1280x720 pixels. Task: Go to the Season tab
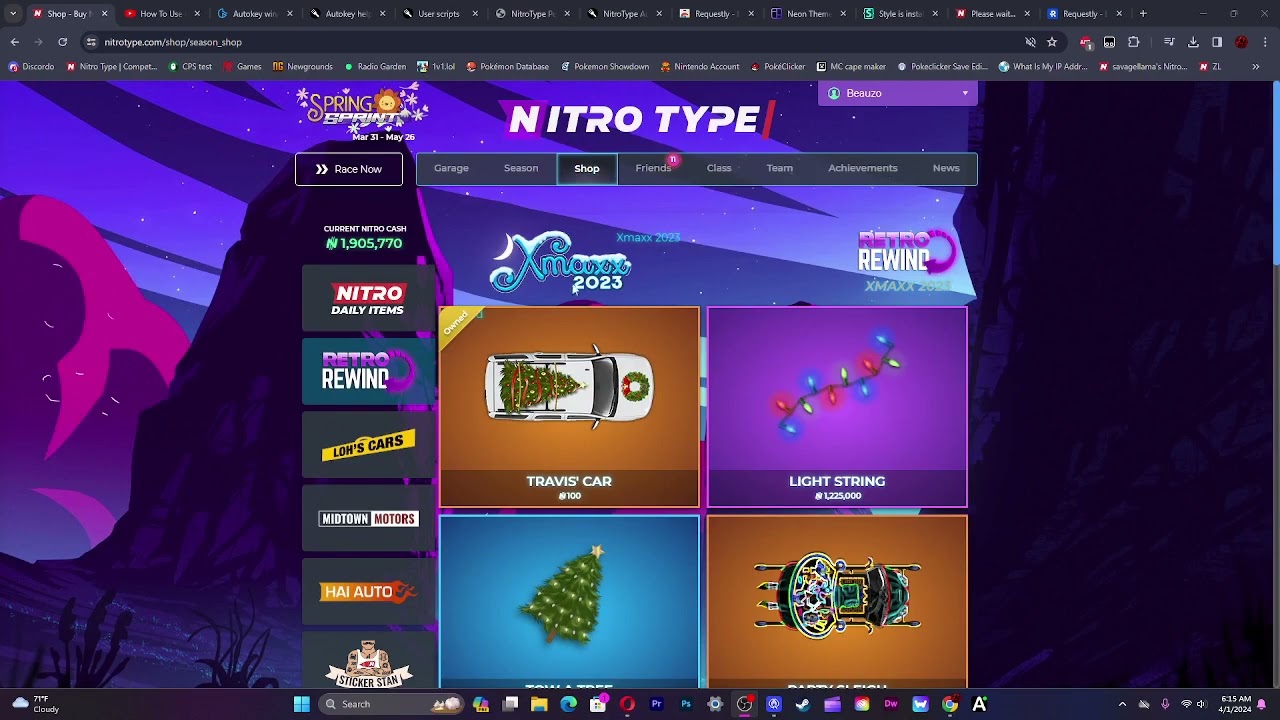tap(521, 168)
